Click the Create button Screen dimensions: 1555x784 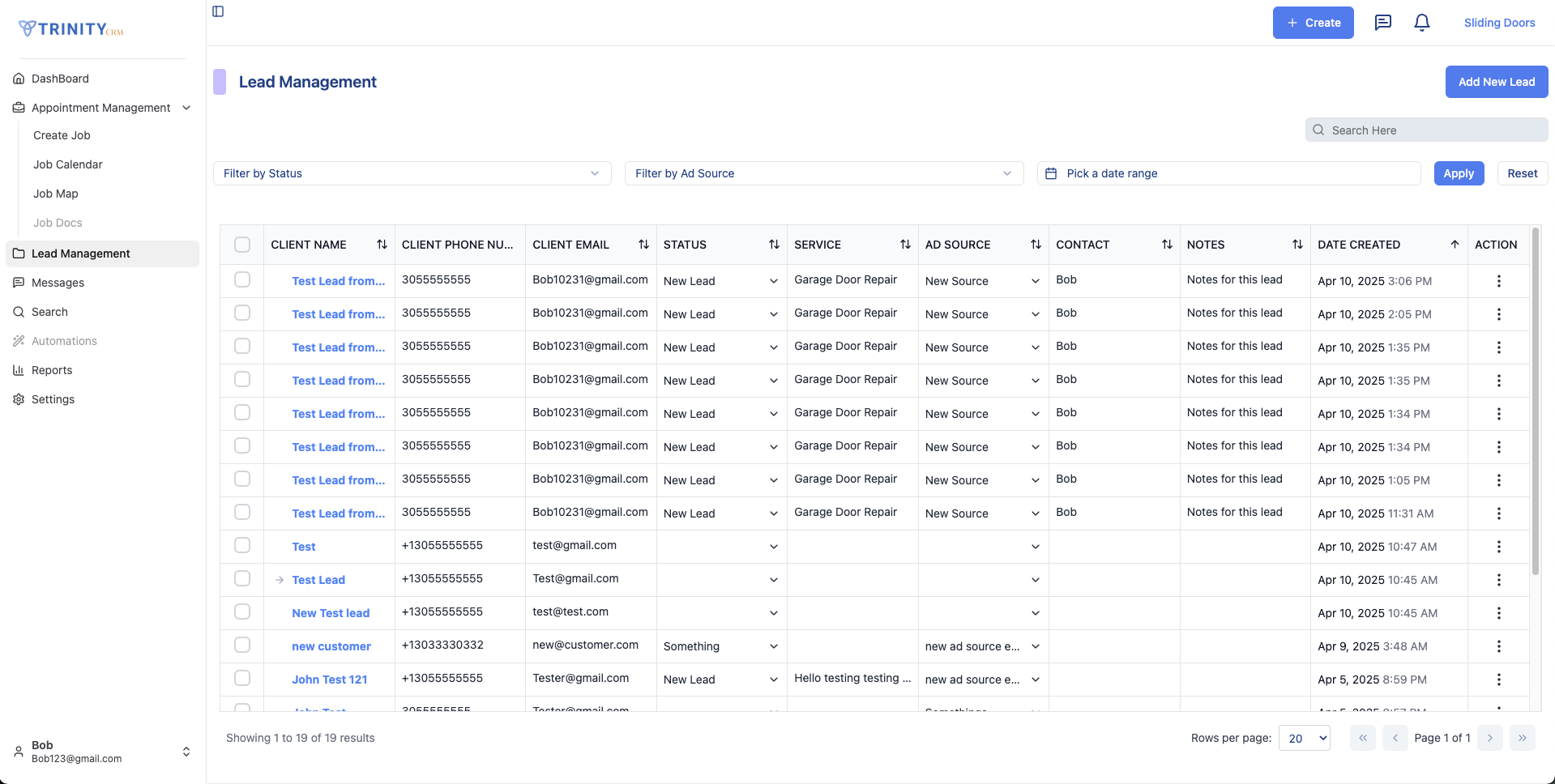pos(1313,23)
